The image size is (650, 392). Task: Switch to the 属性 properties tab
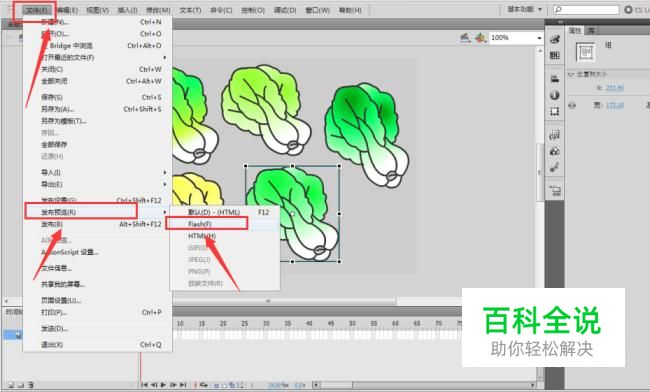coord(575,30)
